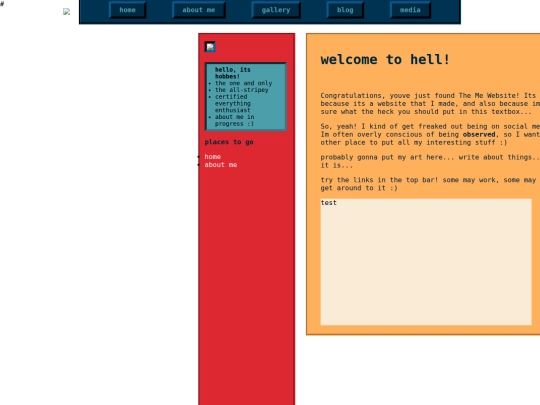Click the 'places to go' heading
The image size is (540, 405).
(229, 142)
